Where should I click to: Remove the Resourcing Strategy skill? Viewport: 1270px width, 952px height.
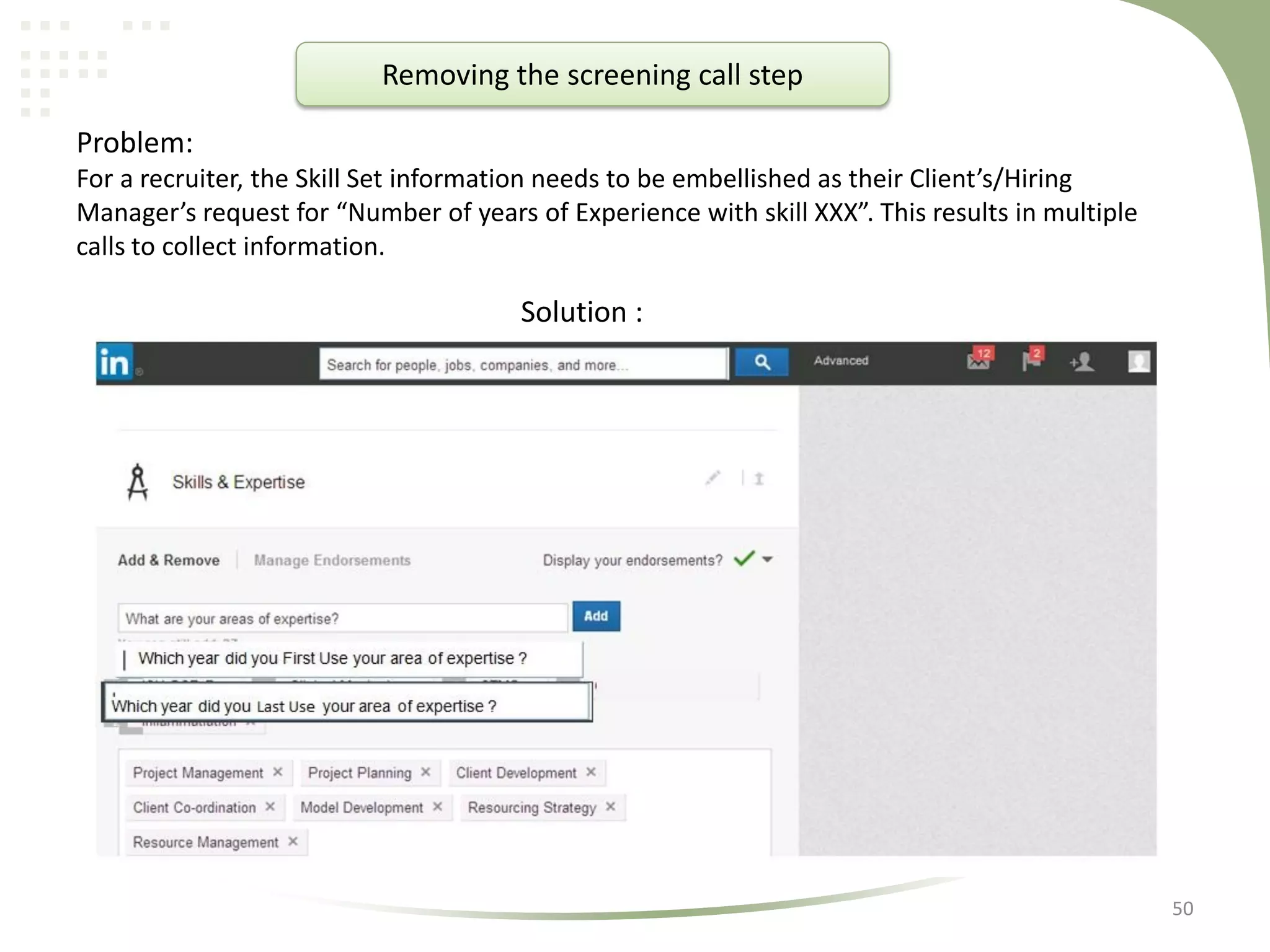(x=611, y=806)
